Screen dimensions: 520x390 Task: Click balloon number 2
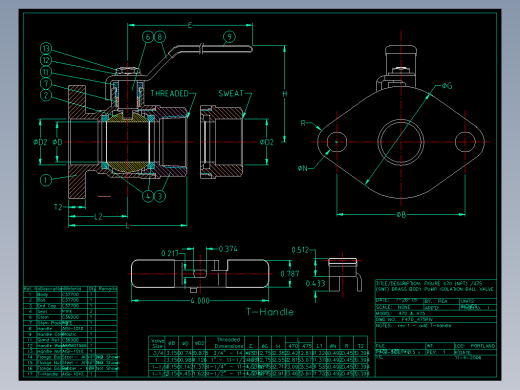point(46,95)
